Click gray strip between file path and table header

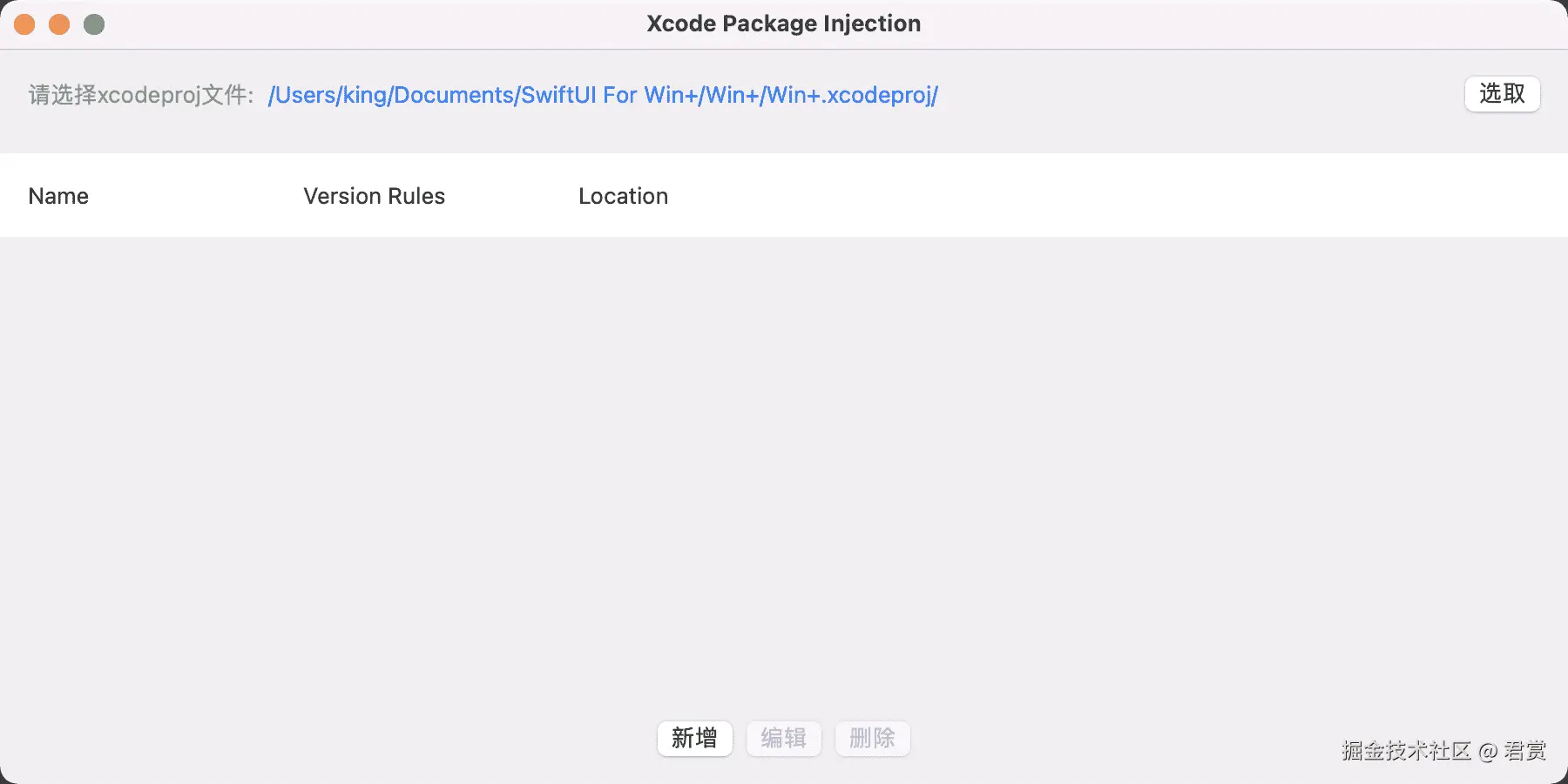[x=784, y=135]
